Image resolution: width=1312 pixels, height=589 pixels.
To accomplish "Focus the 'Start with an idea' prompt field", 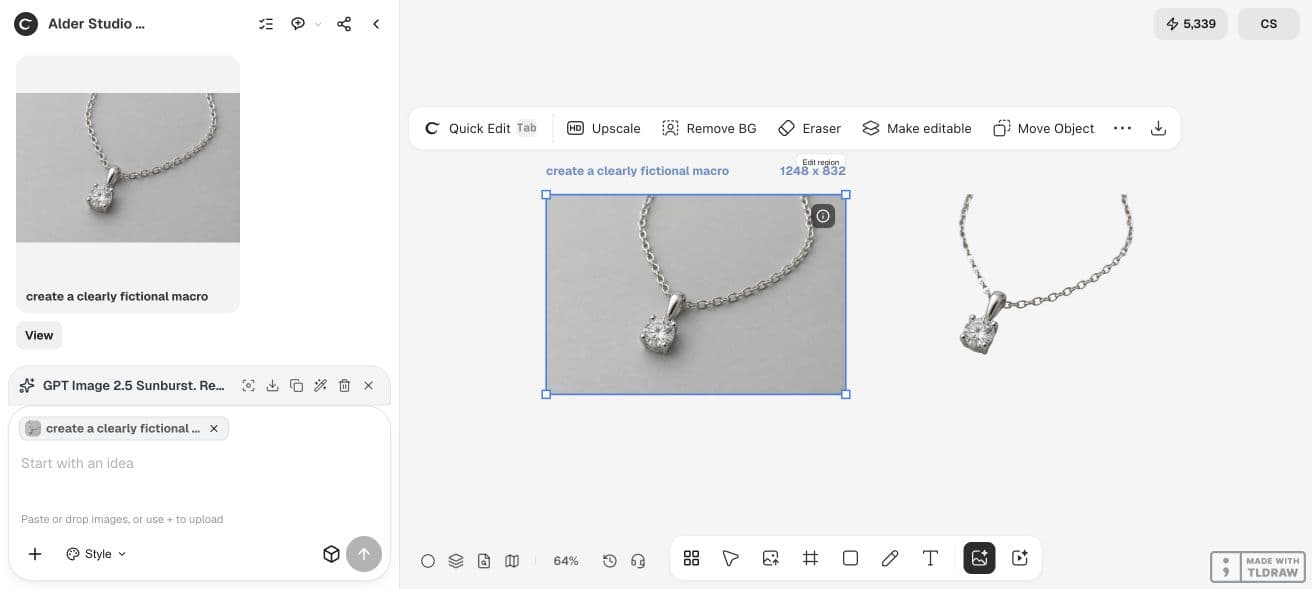I will coord(199,463).
